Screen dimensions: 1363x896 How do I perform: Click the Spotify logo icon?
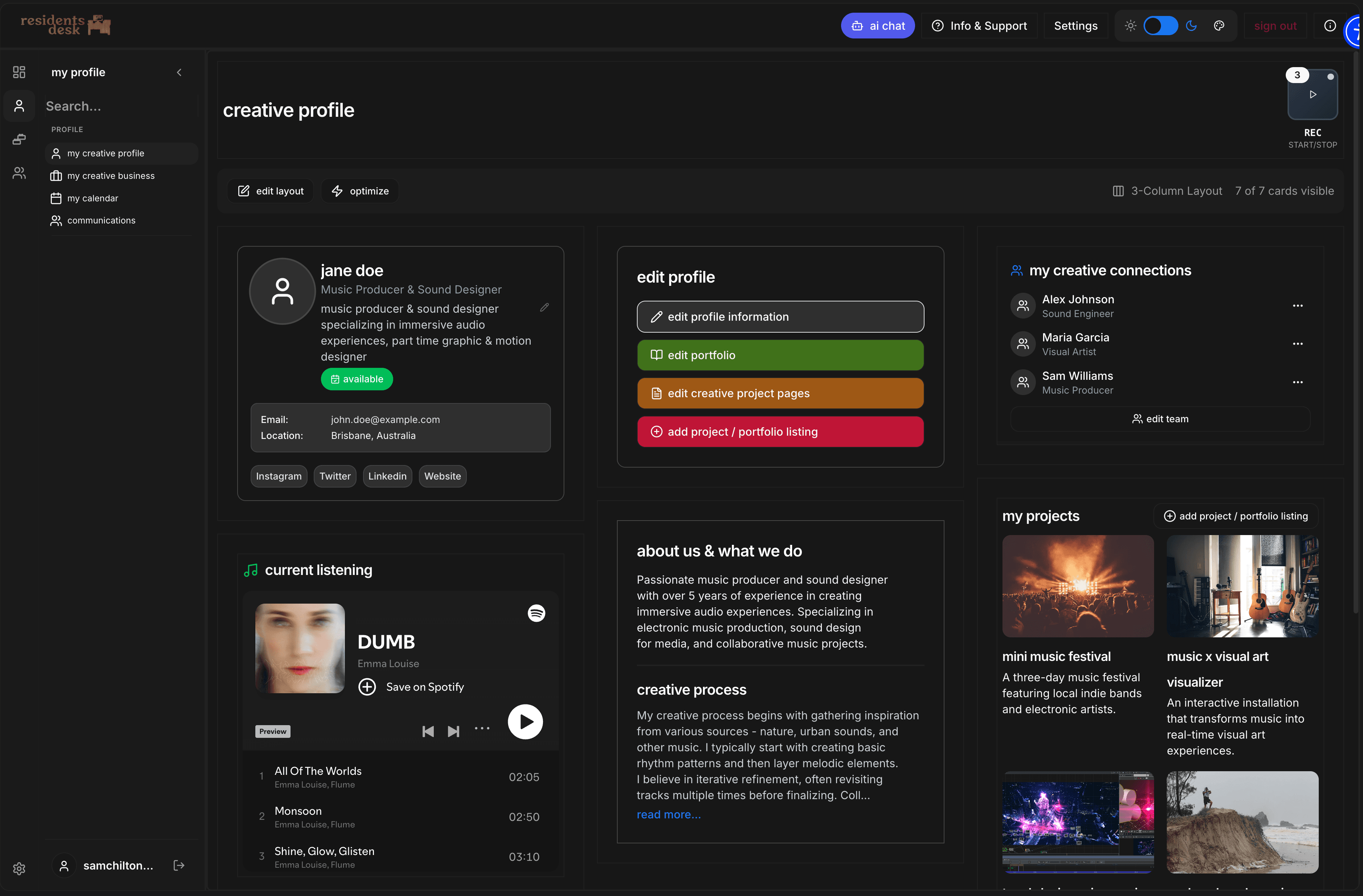point(536,613)
